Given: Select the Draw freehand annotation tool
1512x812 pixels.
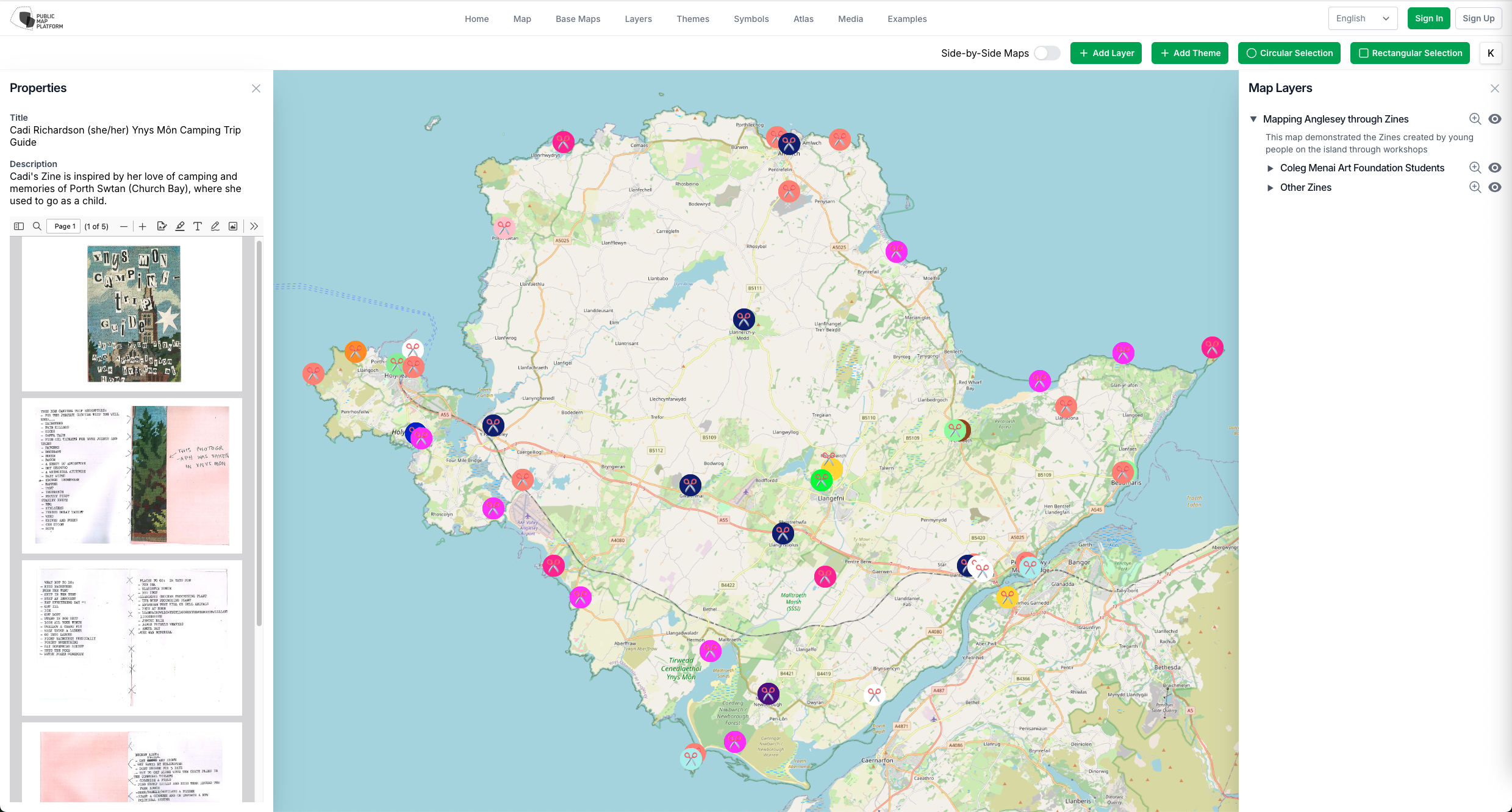Looking at the screenshot, I should (215, 226).
